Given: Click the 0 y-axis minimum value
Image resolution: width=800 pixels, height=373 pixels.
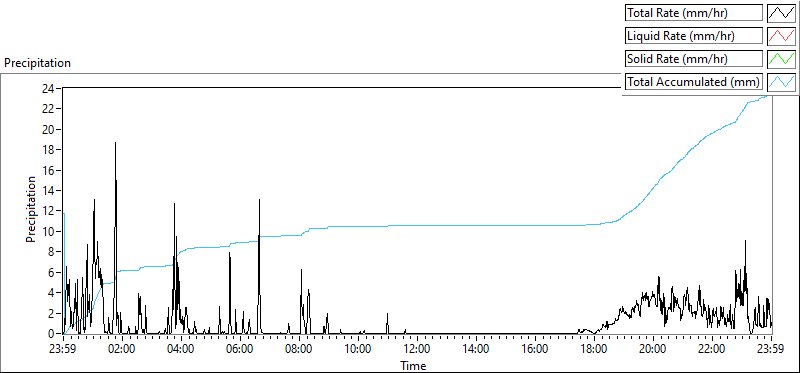Looking at the screenshot, I should click(x=51, y=334).
